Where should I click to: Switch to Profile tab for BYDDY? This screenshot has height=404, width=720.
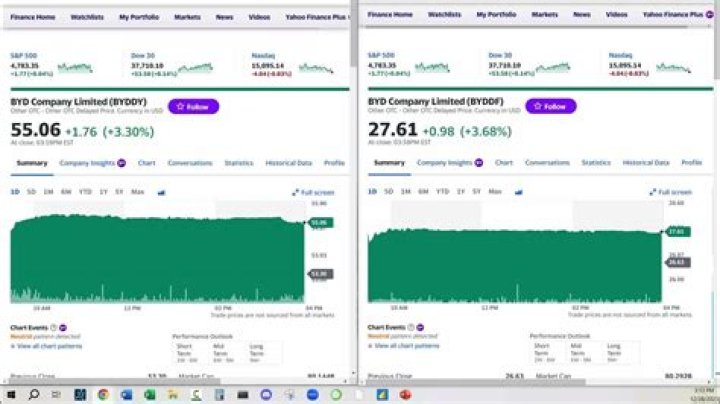tap(334, 163)
